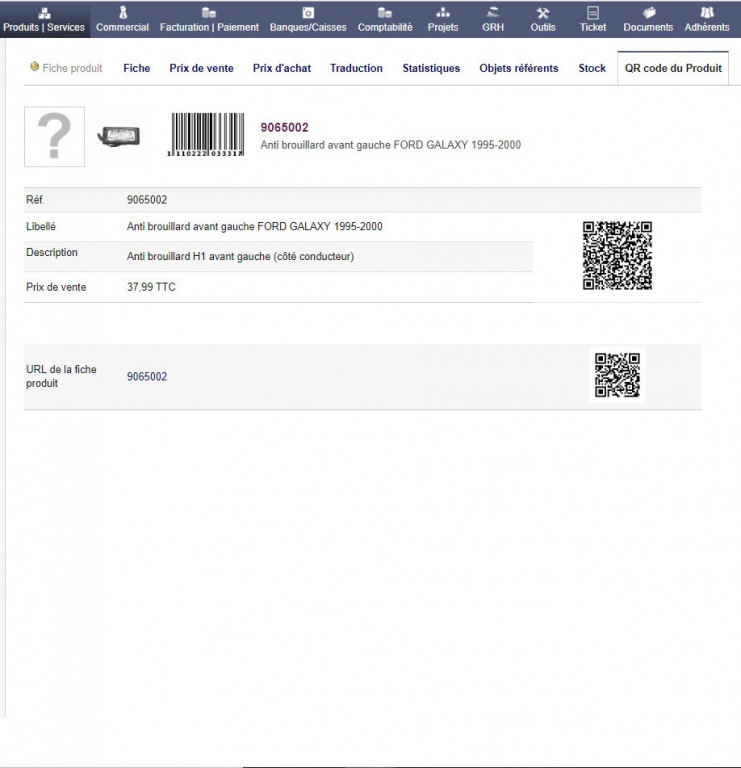Switch to the Statistiques tab
The image size is (741, 768).
click(x=431, y=68)
